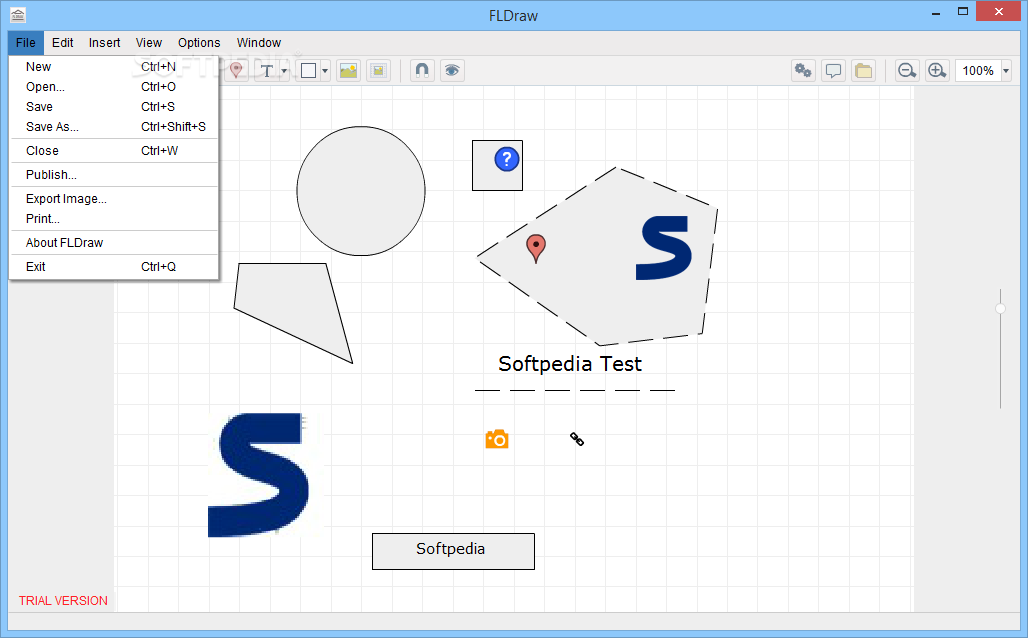Close the FLDraw window
This screenshot has width=1028, height=638.
click(x=998, y=11)
